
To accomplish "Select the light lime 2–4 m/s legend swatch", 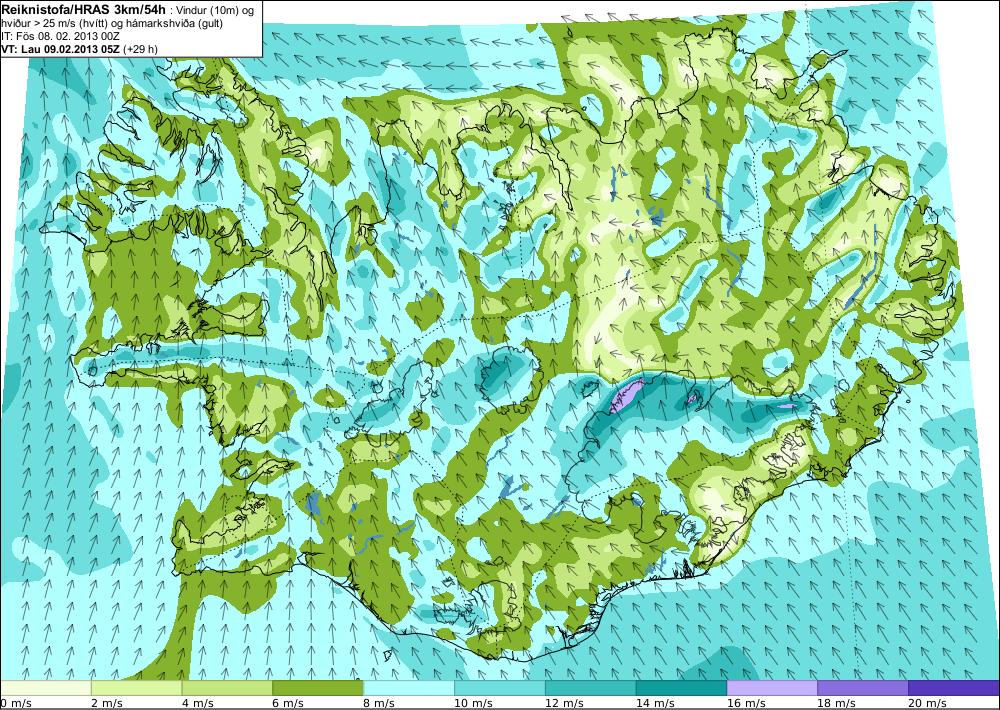I will [x=136, y=688].
